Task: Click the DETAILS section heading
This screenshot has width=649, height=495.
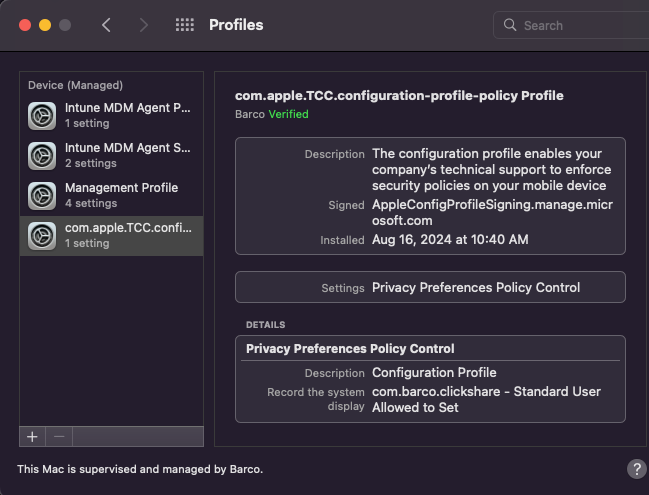Action: point(265,325)
